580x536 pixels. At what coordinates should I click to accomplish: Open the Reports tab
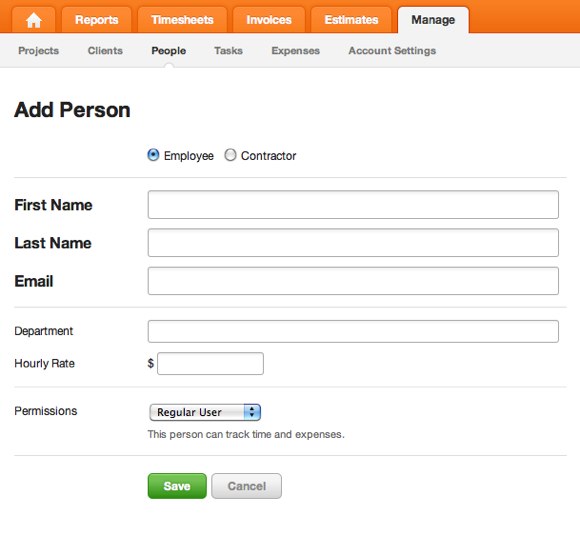coord(97,20)
